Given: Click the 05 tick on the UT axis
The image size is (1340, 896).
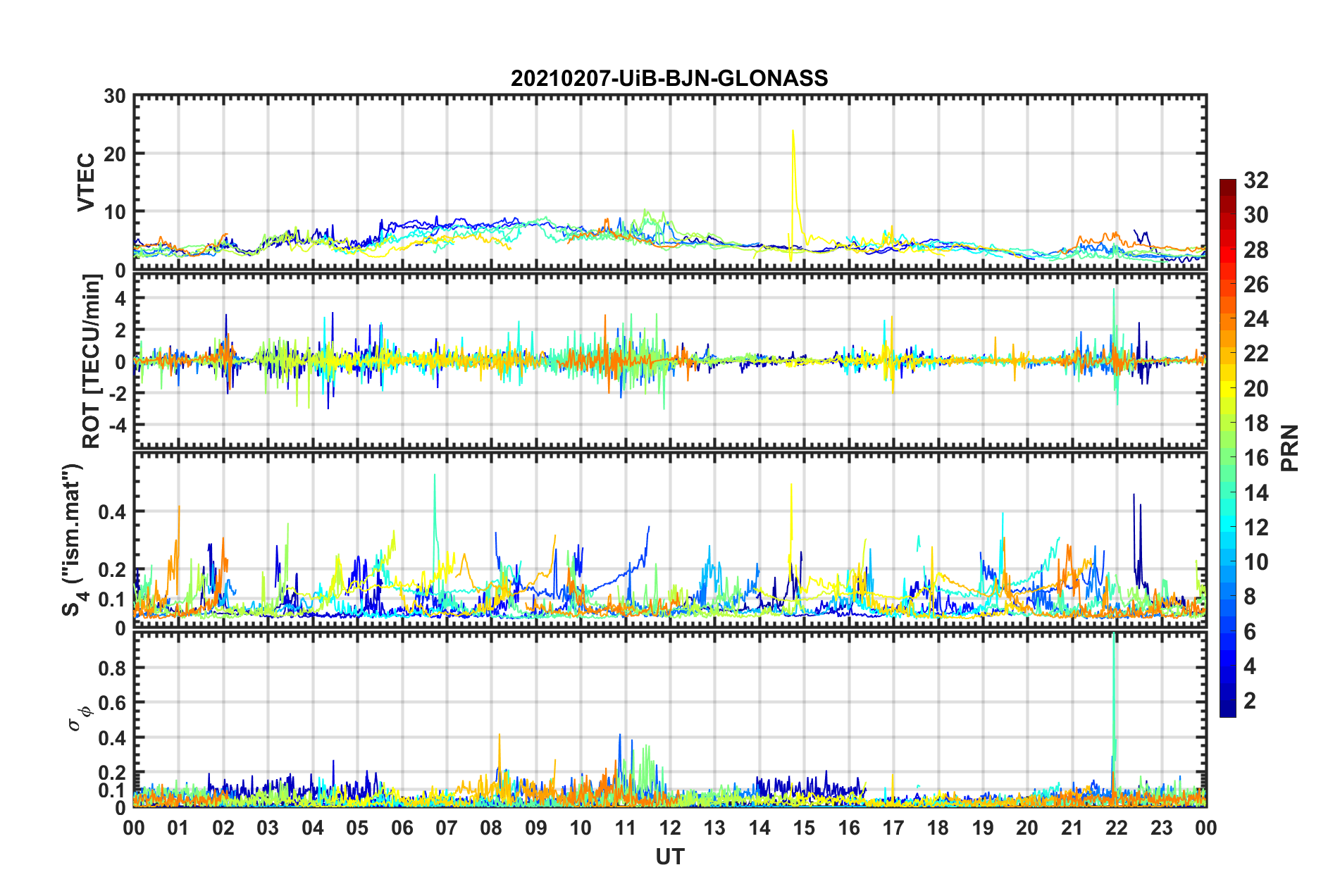Looking at the screenshot, I should tap(357, 828).
